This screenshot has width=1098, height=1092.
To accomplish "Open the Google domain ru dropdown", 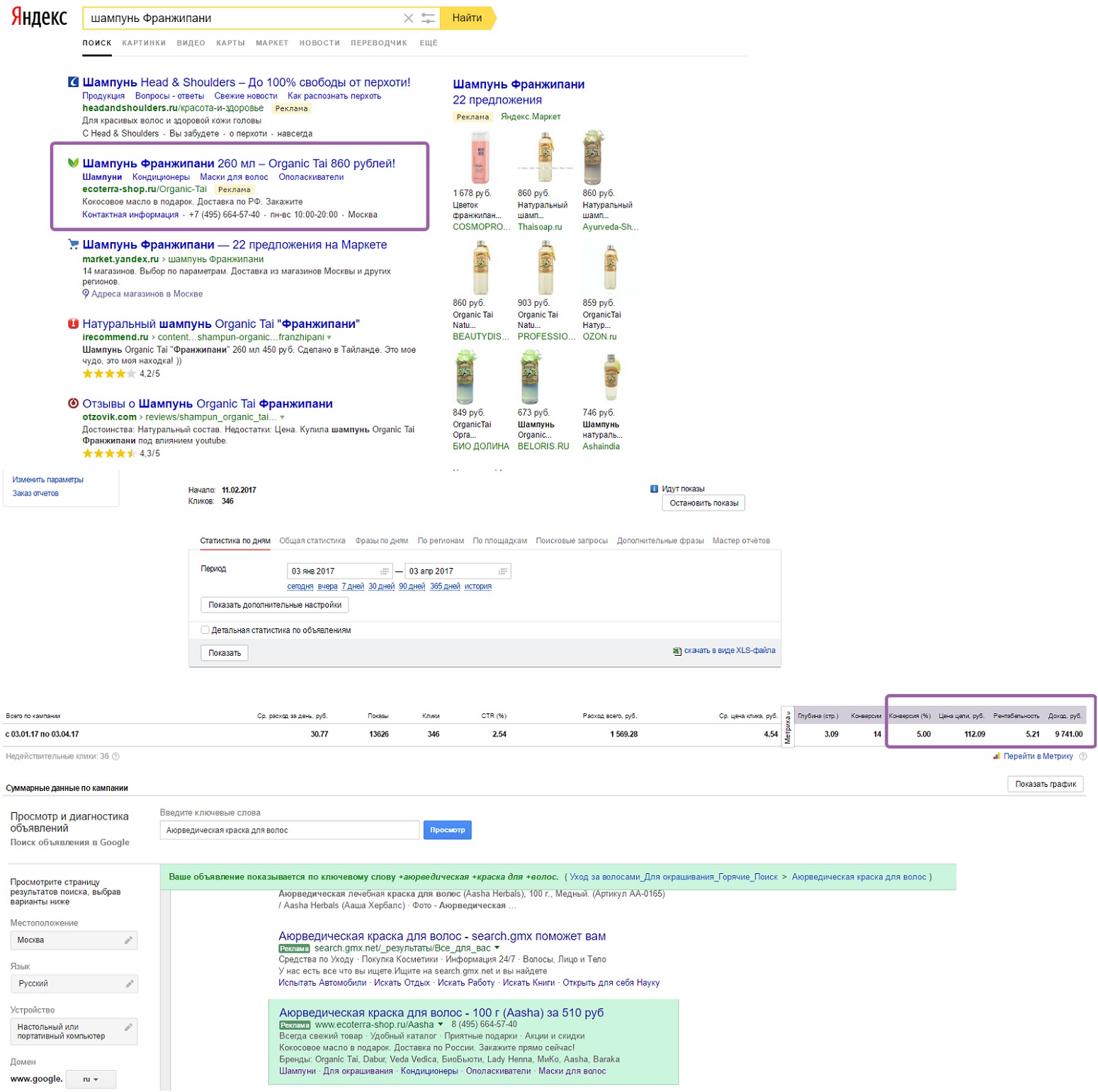I will (91, 1079).
